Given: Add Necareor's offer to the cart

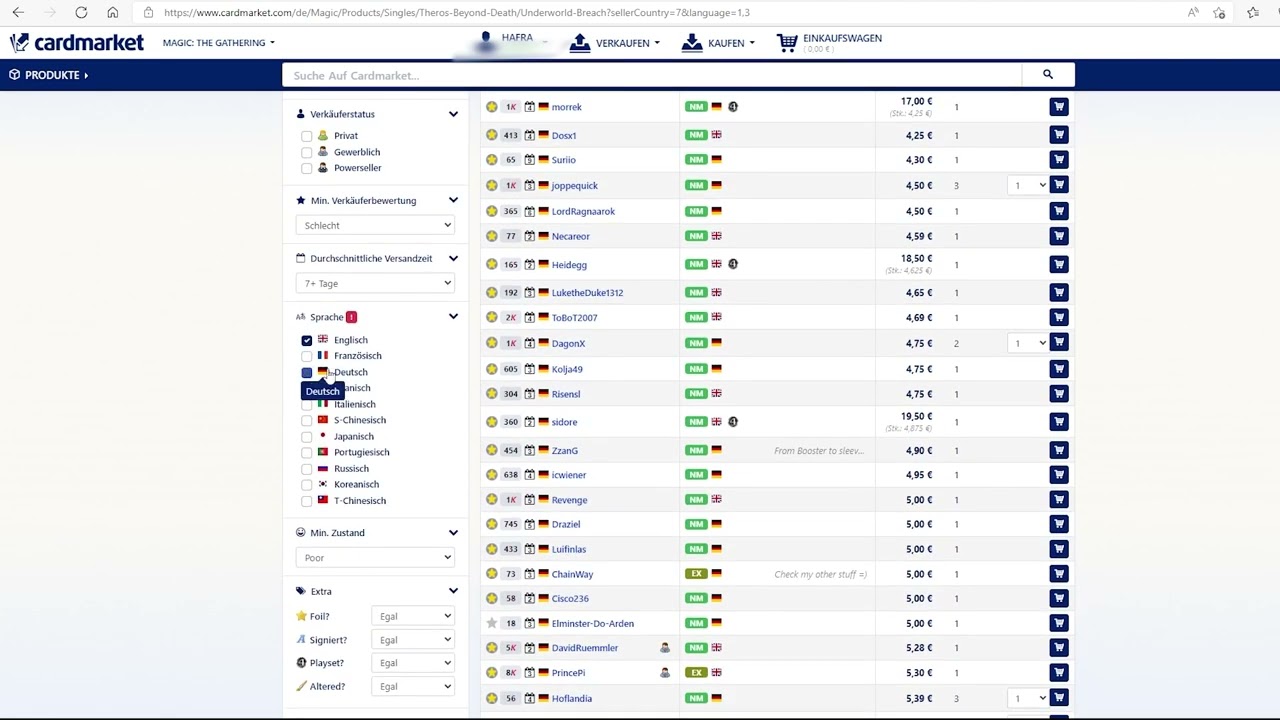Looking at the screenshot, I should point(1059,236).
